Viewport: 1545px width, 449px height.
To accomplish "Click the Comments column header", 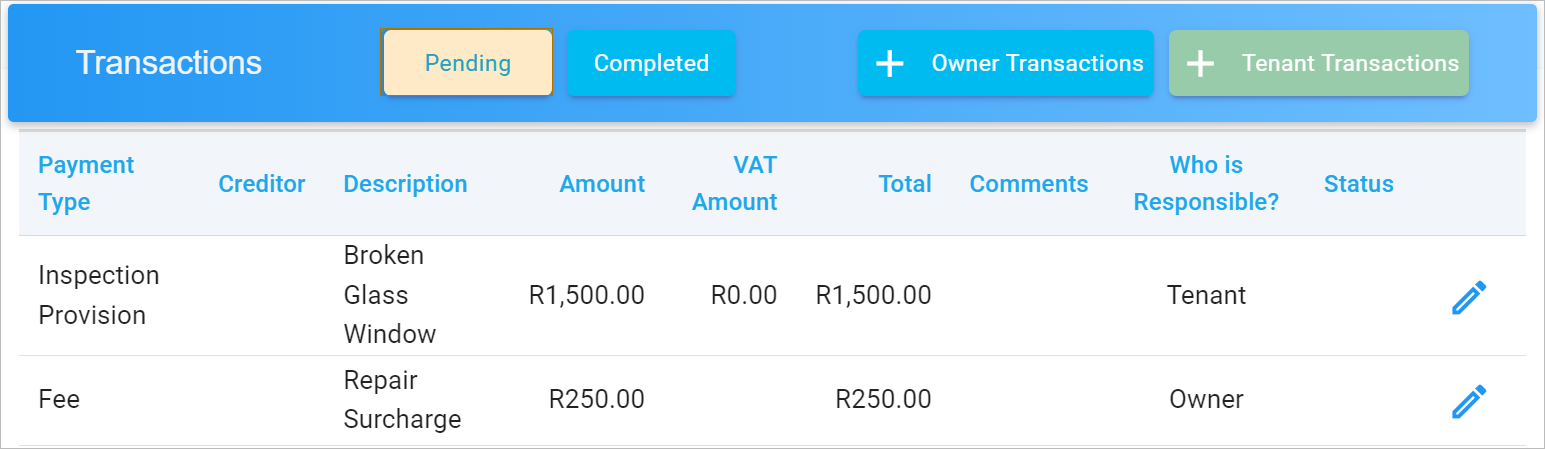I will pyautogui.click(x=1029, y=184).
